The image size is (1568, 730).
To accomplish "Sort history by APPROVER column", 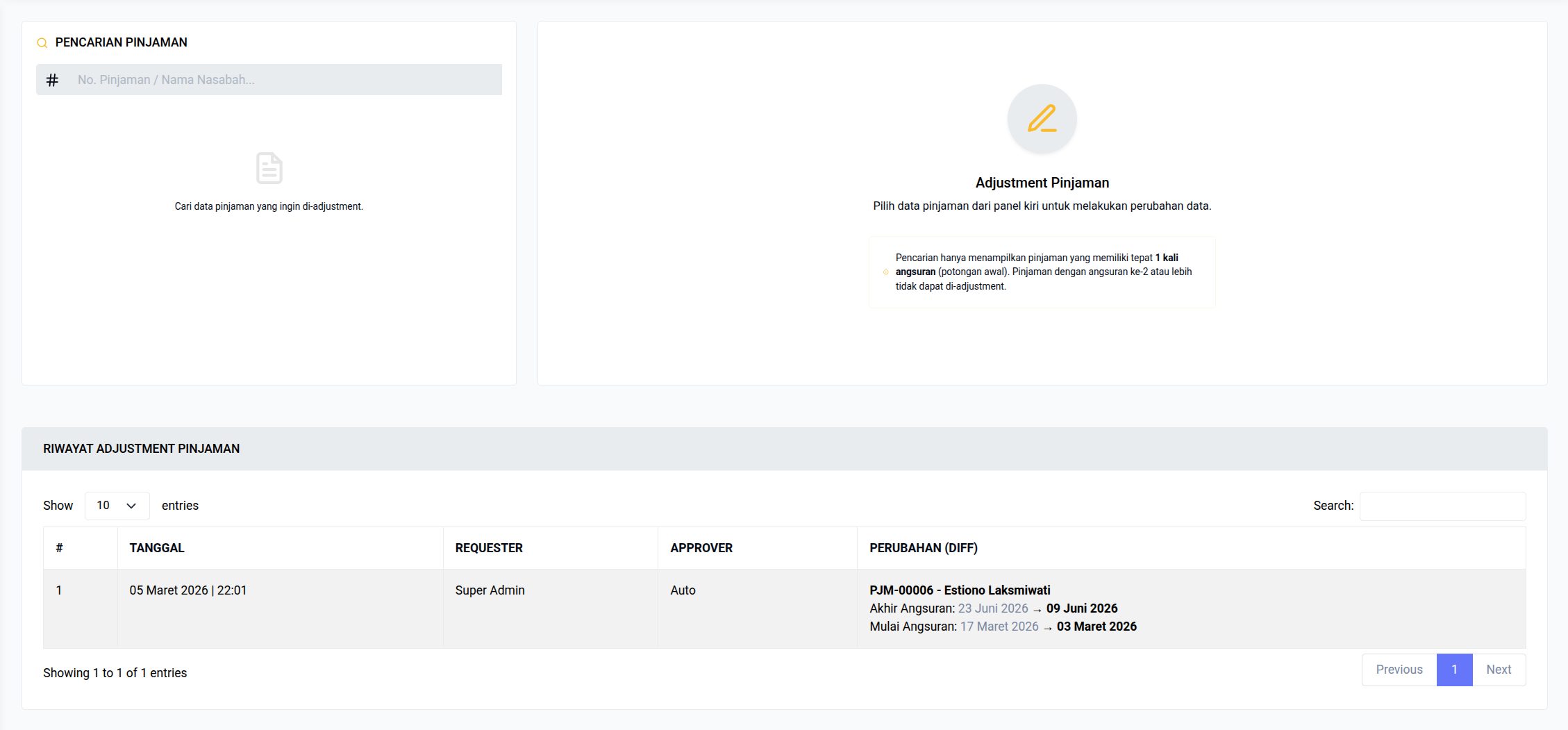I will click(x=701, y=548).
